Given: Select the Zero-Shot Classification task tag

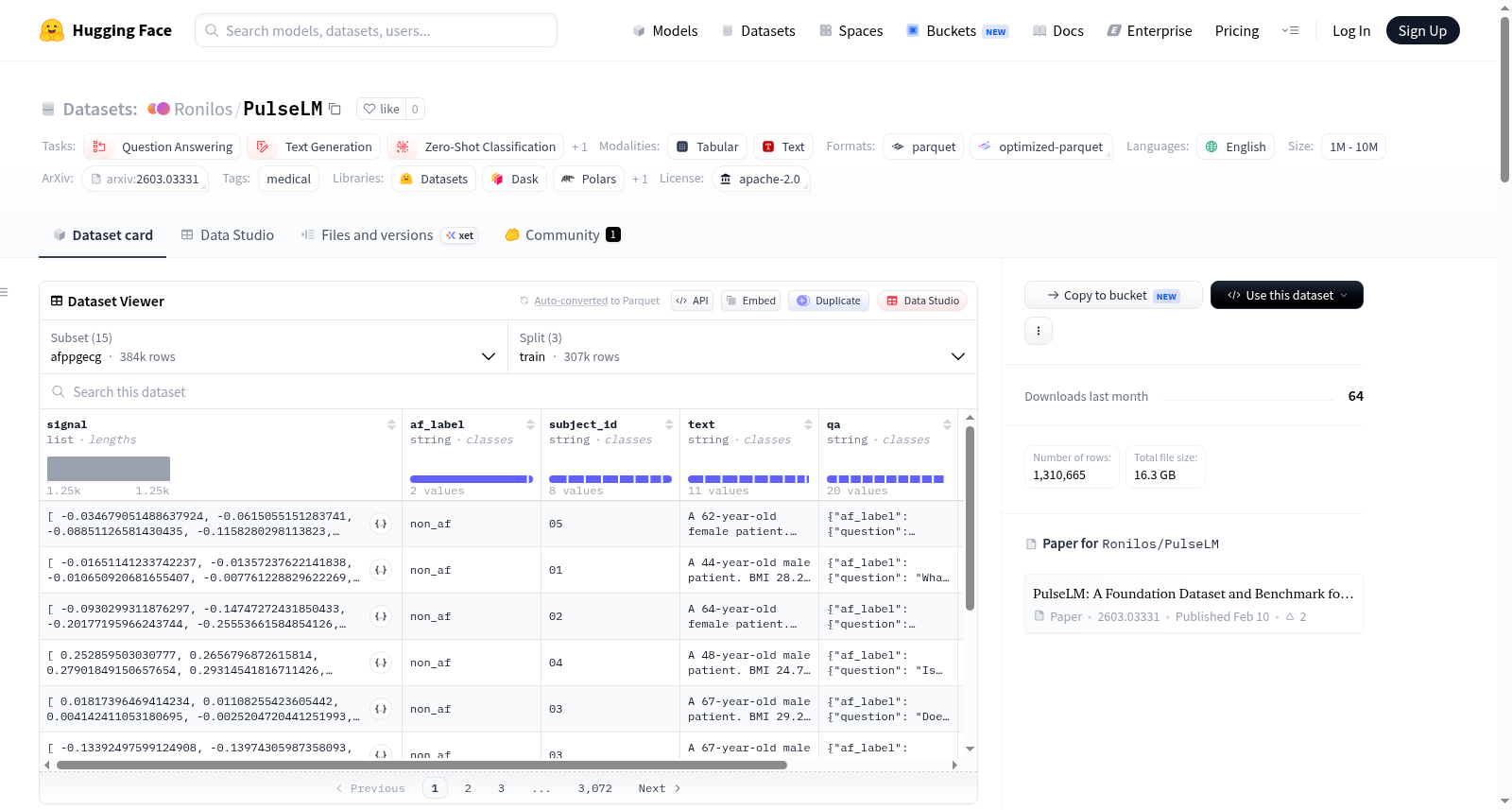Looking at the screenshot, I should [476, 146].
